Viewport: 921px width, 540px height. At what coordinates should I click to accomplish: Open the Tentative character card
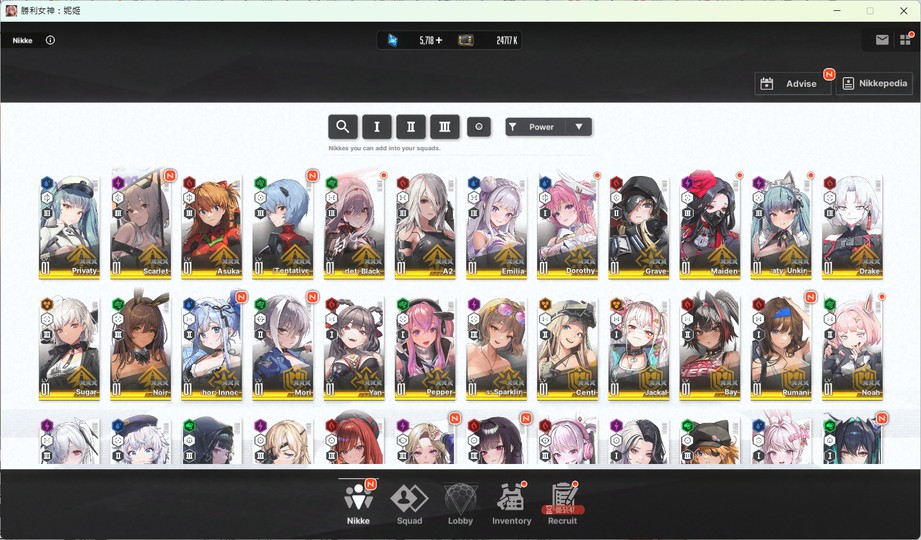[283, 227]
